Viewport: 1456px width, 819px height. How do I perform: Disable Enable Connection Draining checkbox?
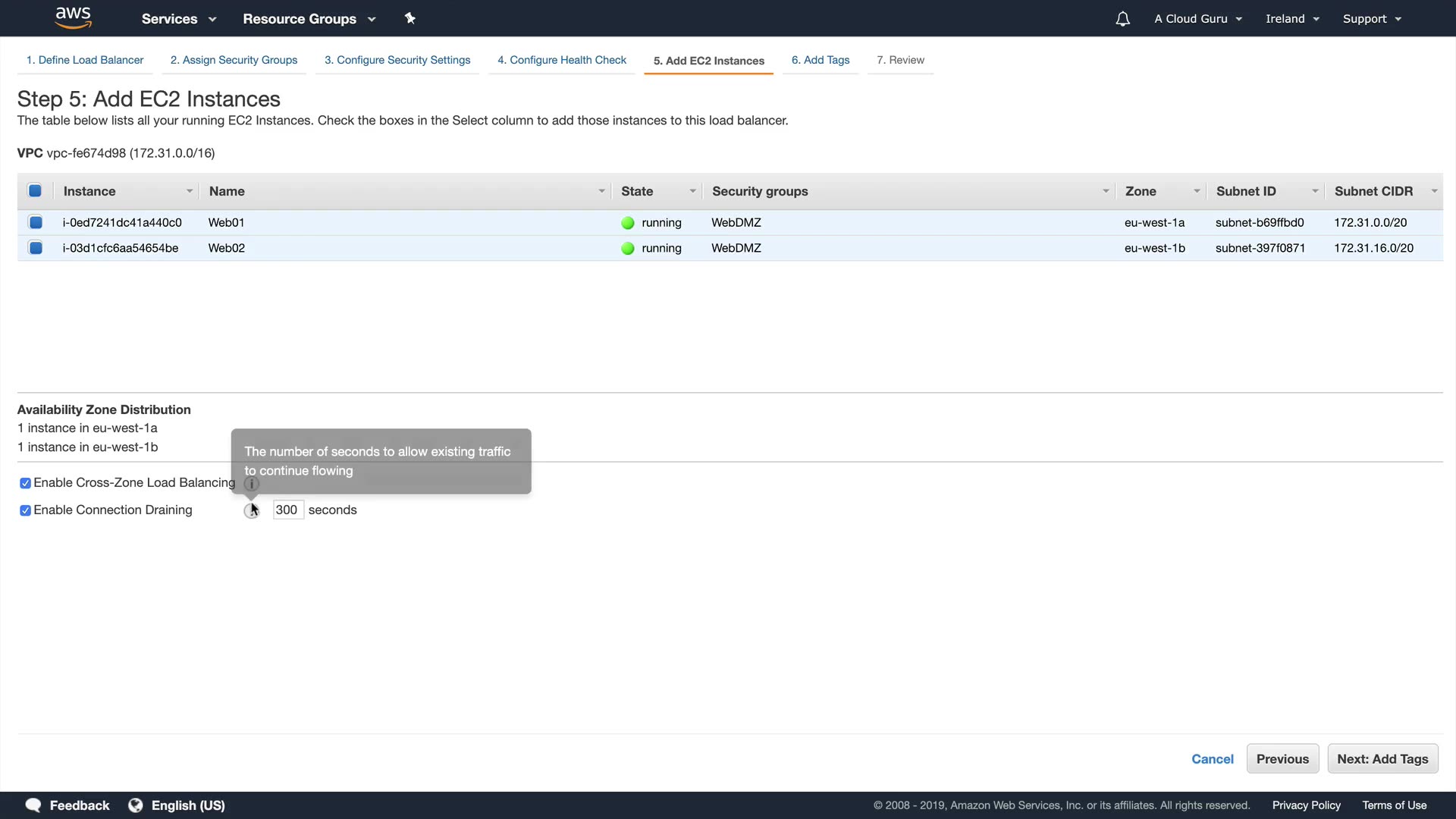(x=25, y=510)
